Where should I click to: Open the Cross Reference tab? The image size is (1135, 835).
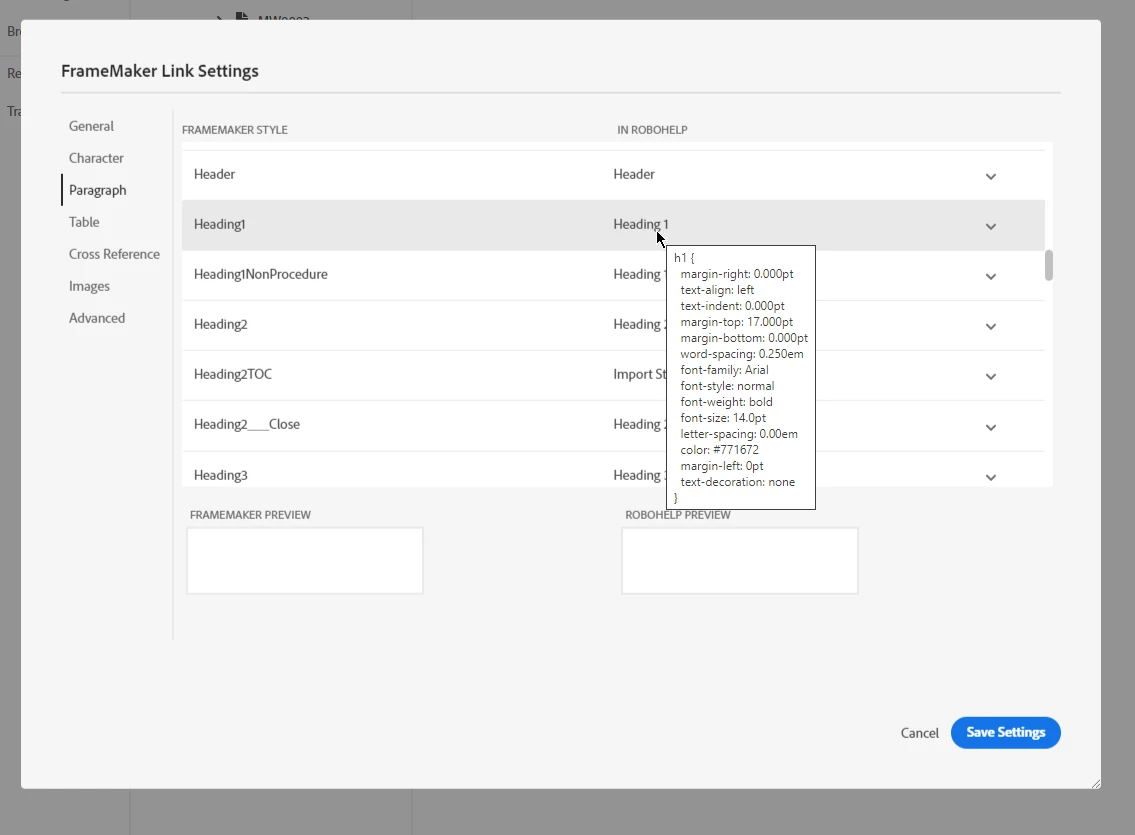[x=114, y=254]
